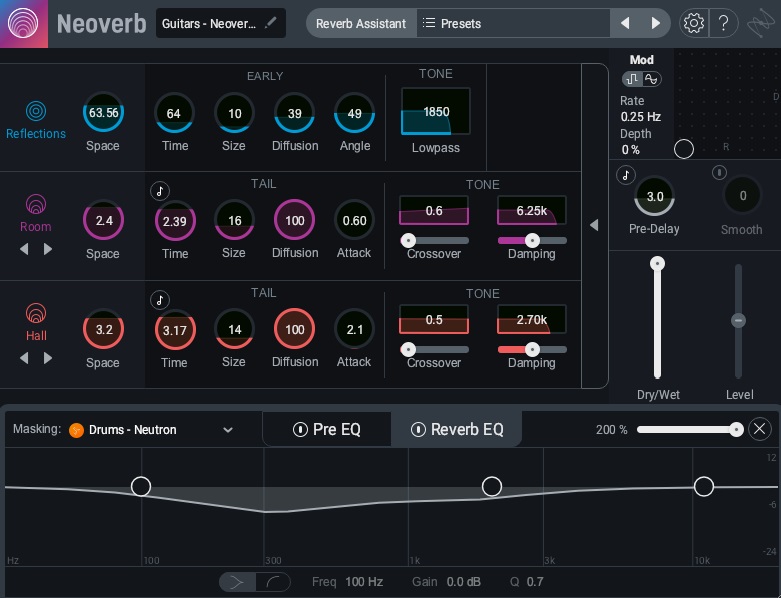This screenshot has height=598, width=781.
Task: Click the Depth value 0 %
Action: click(631, 150)
